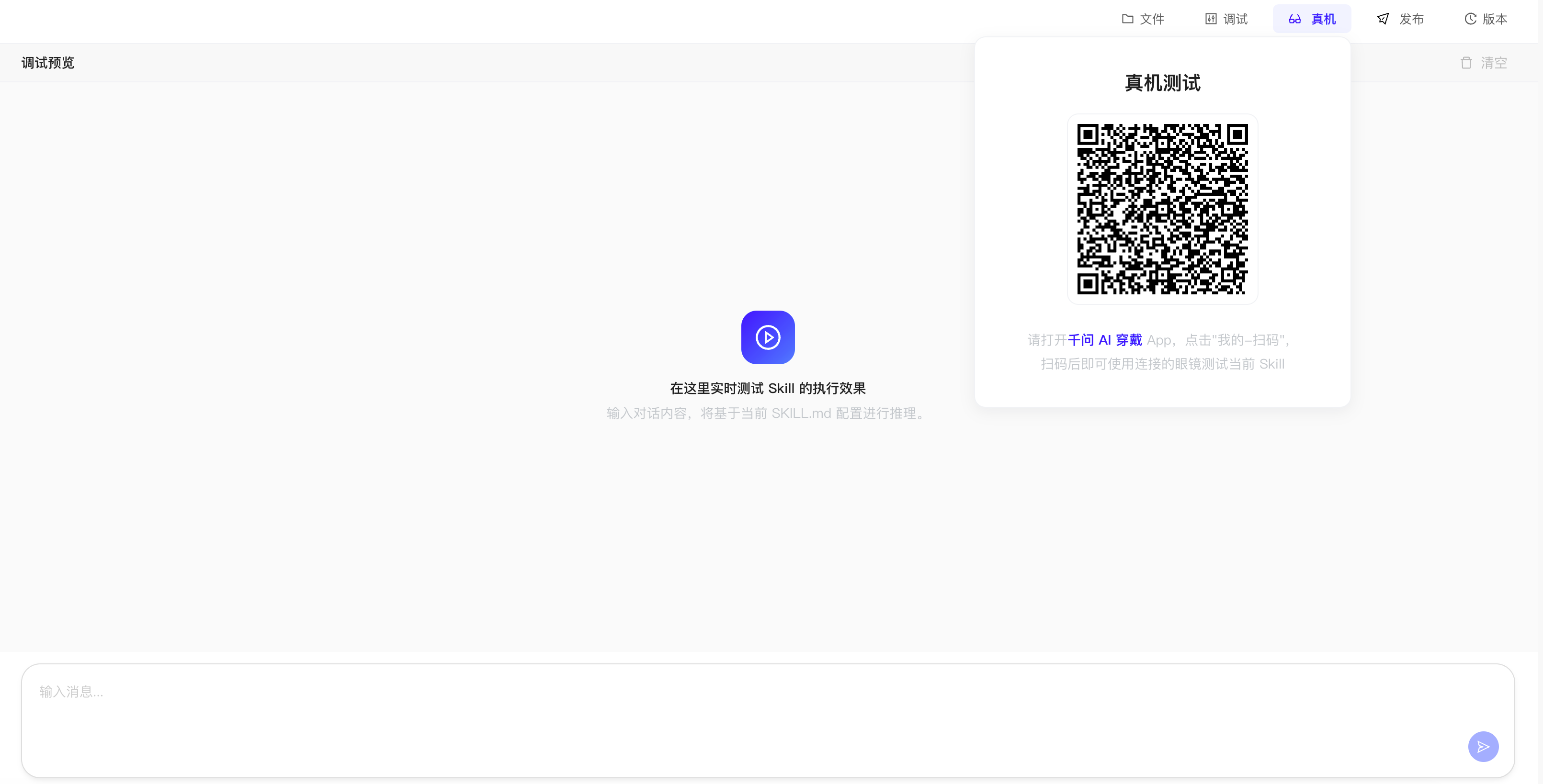Click the folder icon next to 文件
The image size is (1543, 784).
click(x=1127, y=19)
